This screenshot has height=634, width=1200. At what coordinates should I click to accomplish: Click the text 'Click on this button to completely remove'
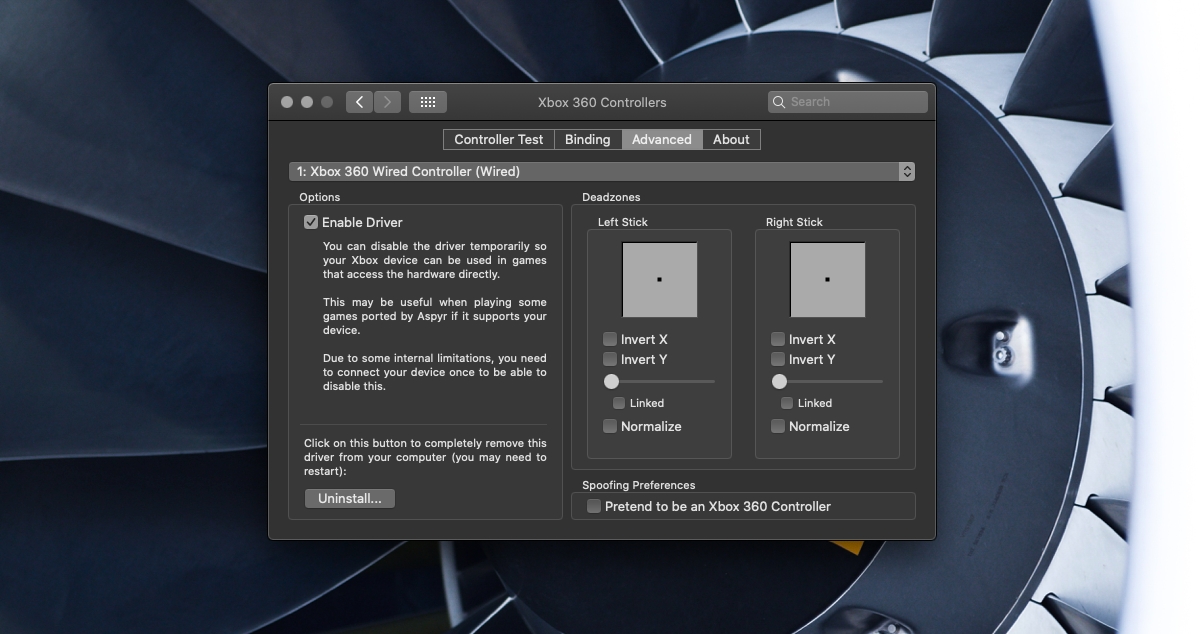tap(425, 457)
